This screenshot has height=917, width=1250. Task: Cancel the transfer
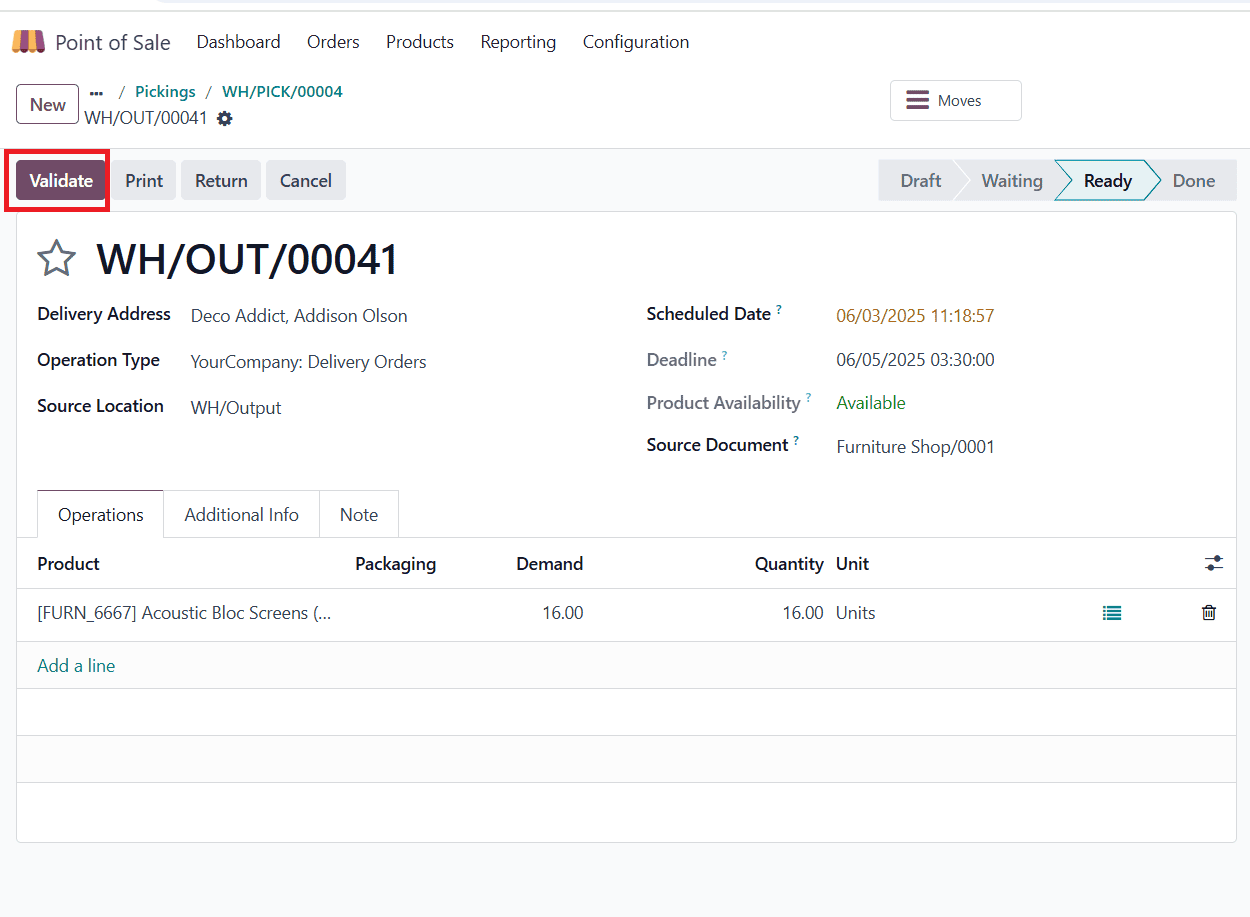point(306,181)
